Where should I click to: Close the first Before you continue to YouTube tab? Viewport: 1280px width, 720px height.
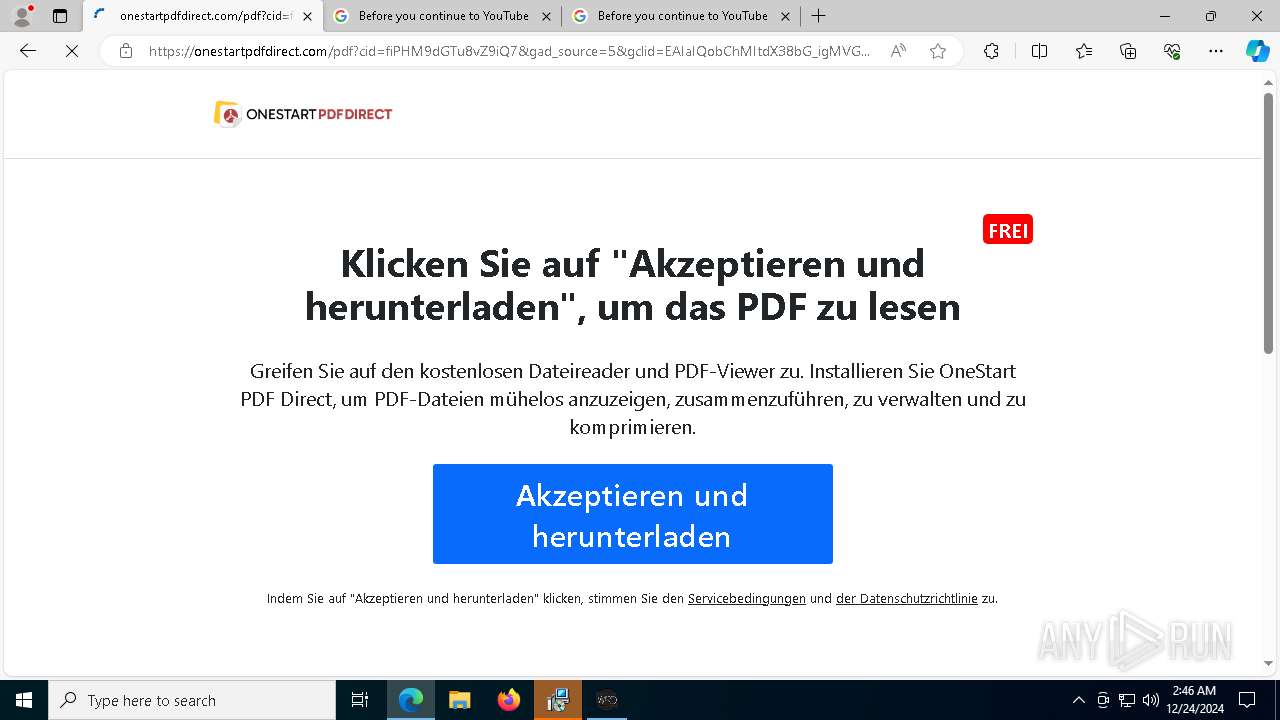(546, 16)
